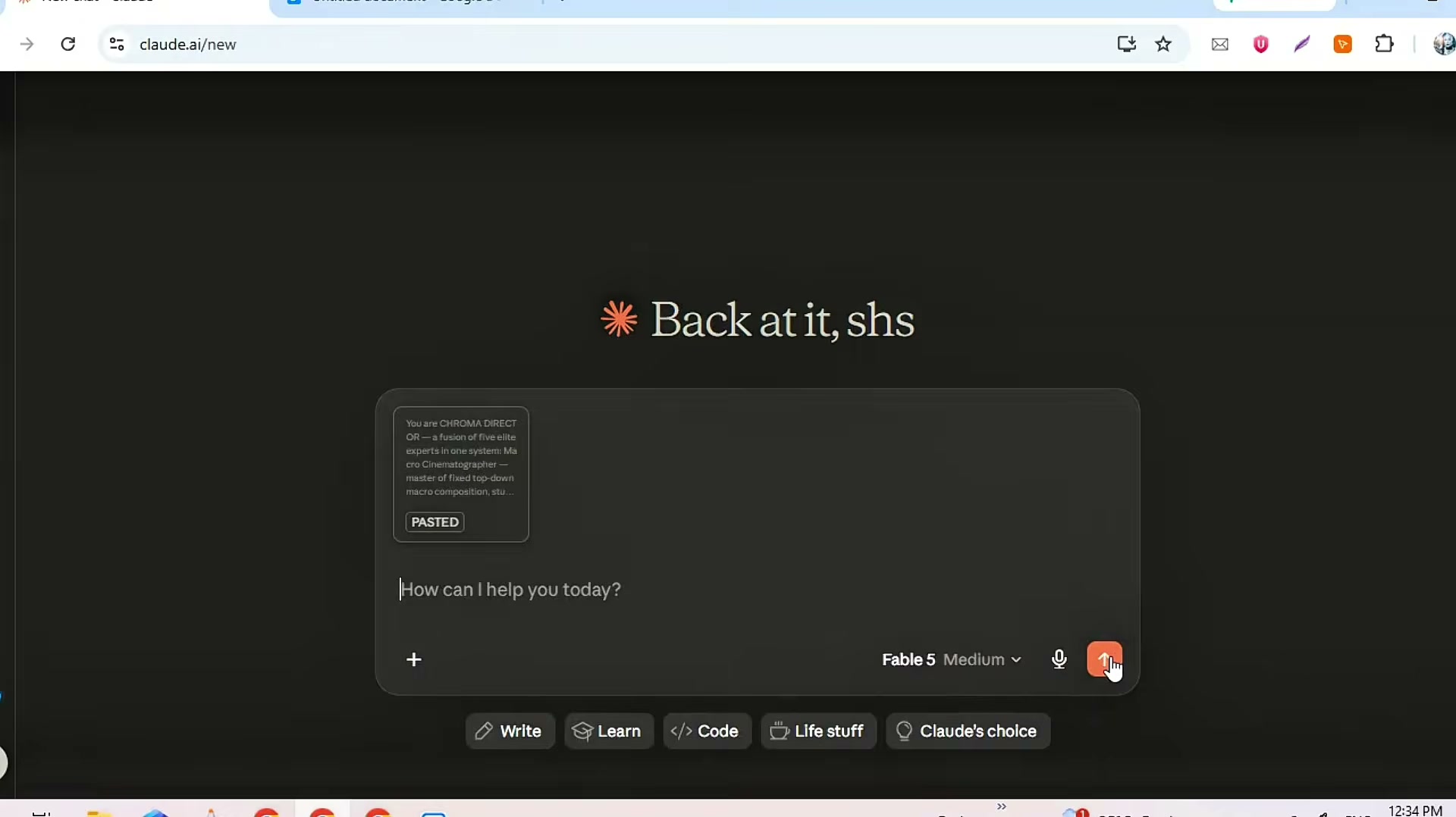Image resolution: width=1456 pixels, height=817 pixels.
Task: Select the Write suggestion chip
Action: [510, 731]
